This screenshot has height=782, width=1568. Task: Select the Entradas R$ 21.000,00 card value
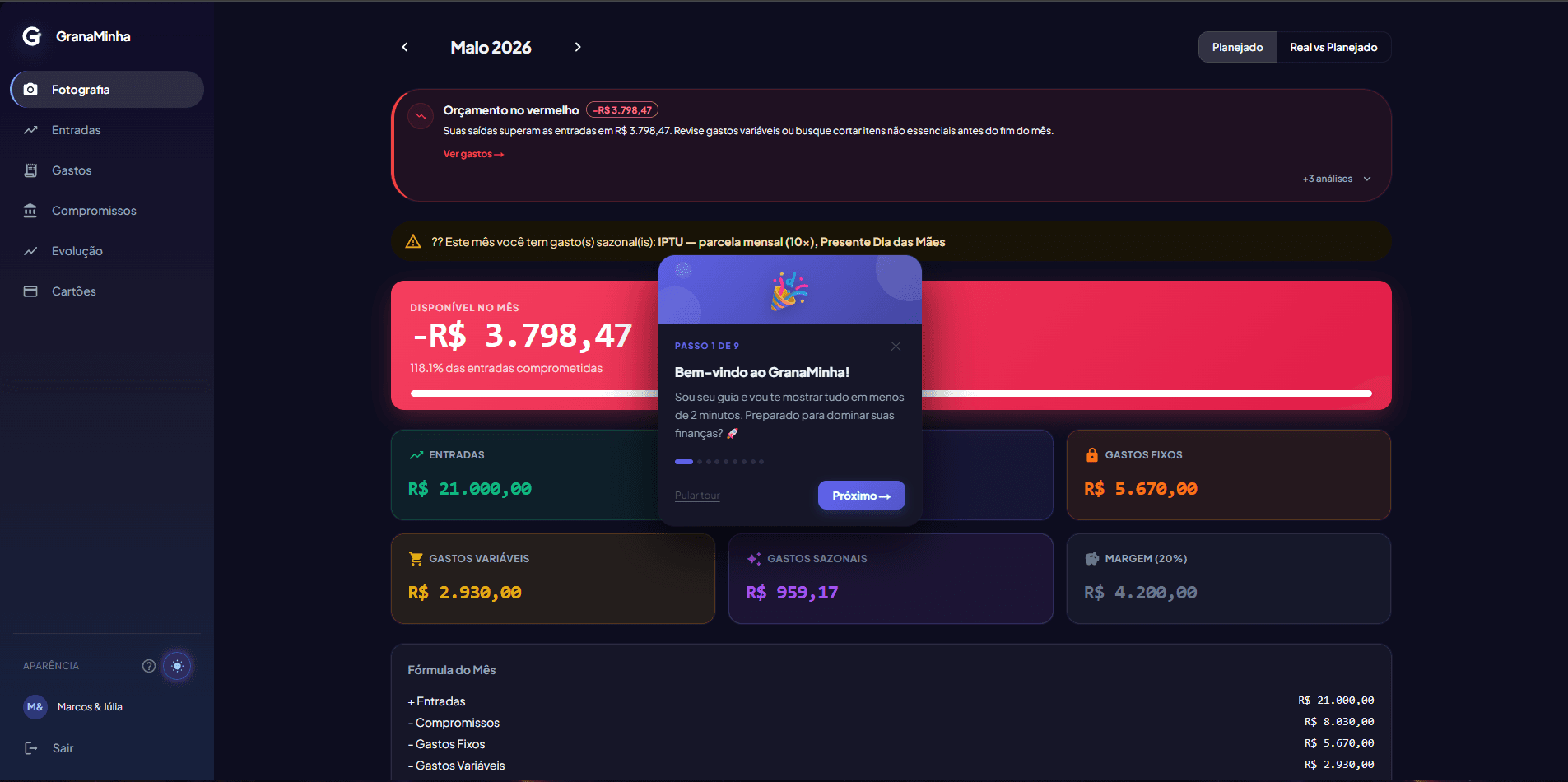point(470,489)
